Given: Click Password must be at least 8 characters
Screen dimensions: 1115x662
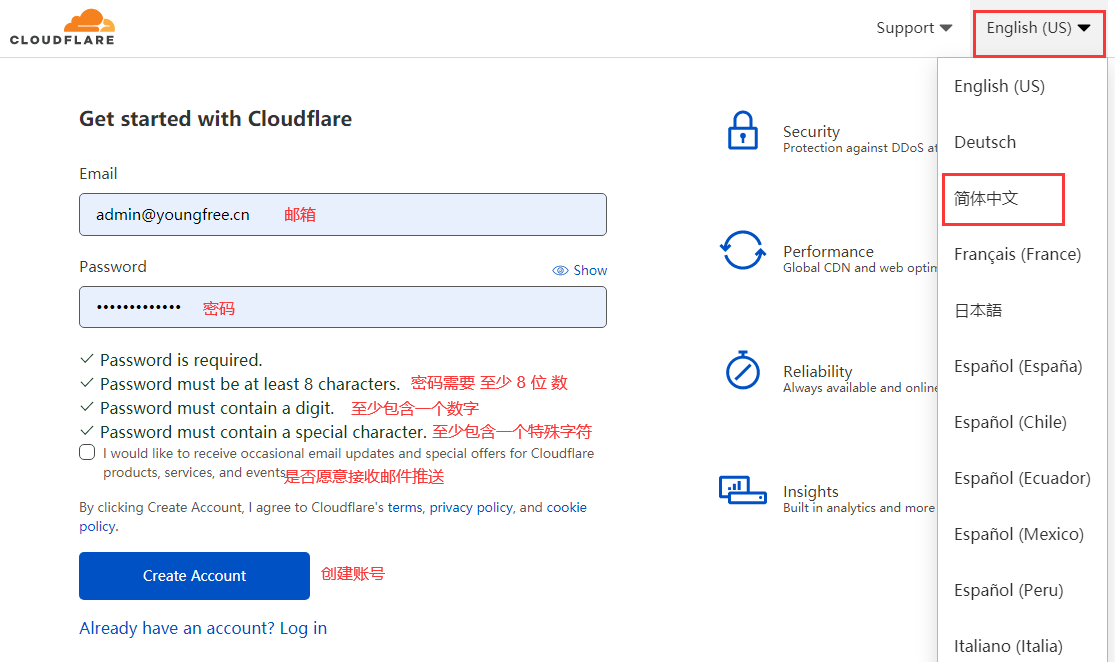Looking at the screenshot, I should [250, 384].
